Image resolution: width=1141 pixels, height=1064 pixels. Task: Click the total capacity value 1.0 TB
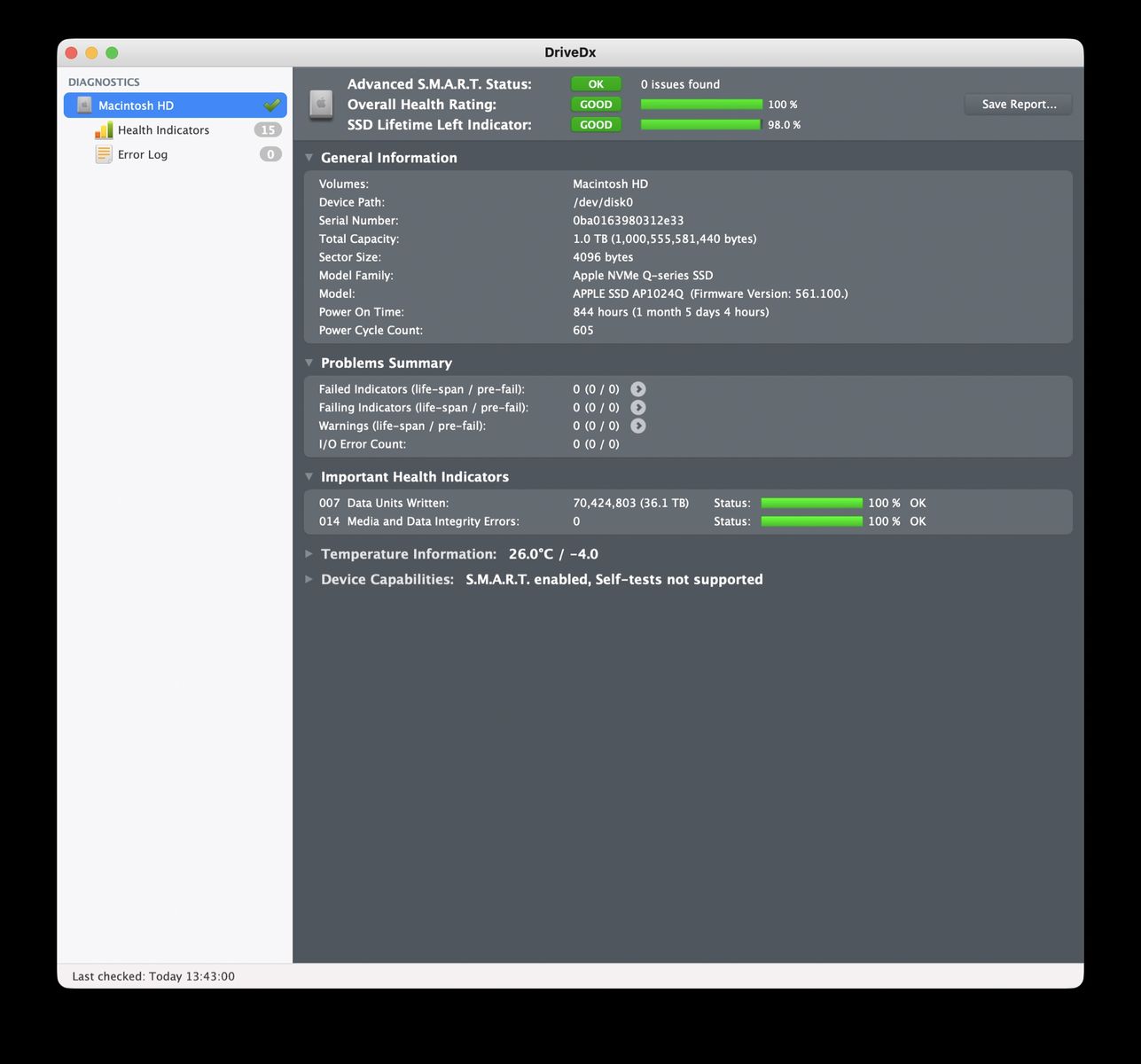click(665, 239)
